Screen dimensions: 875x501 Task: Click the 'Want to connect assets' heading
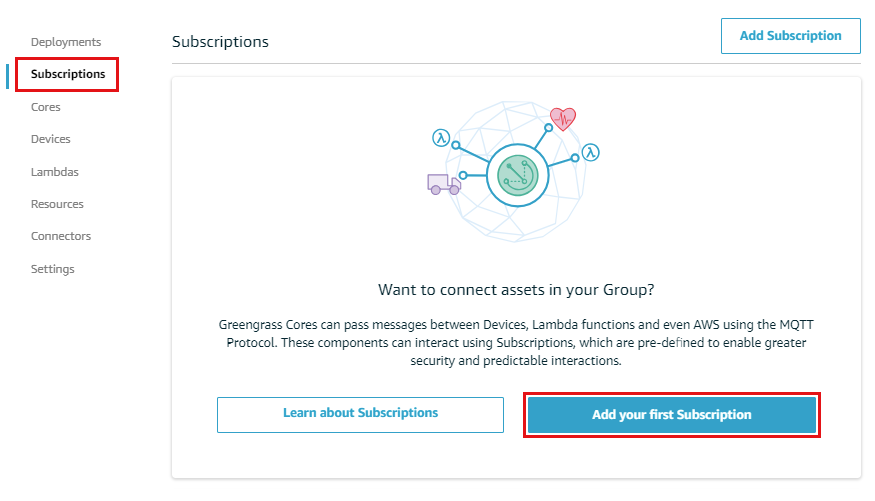[516, 290]
